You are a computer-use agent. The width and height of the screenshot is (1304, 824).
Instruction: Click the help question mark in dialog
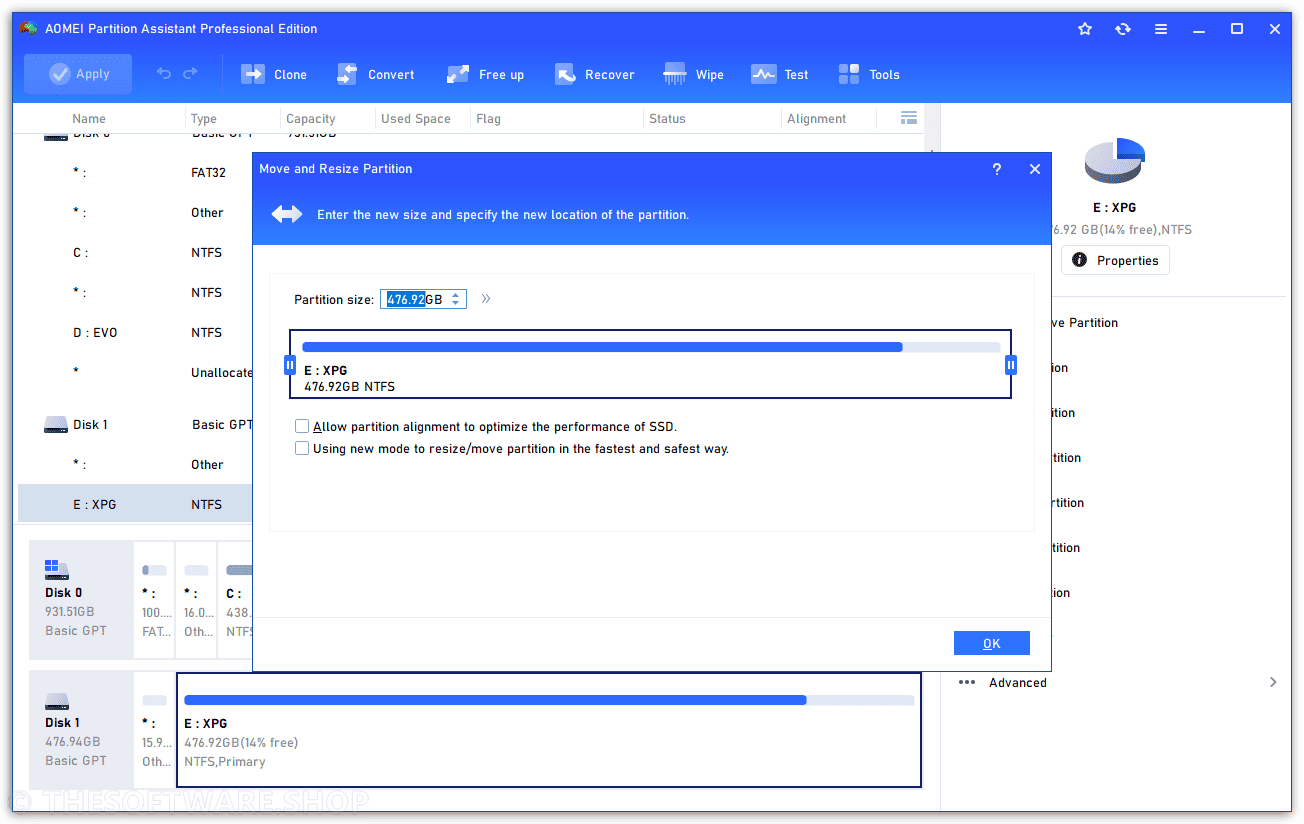(x=997, y=169)
